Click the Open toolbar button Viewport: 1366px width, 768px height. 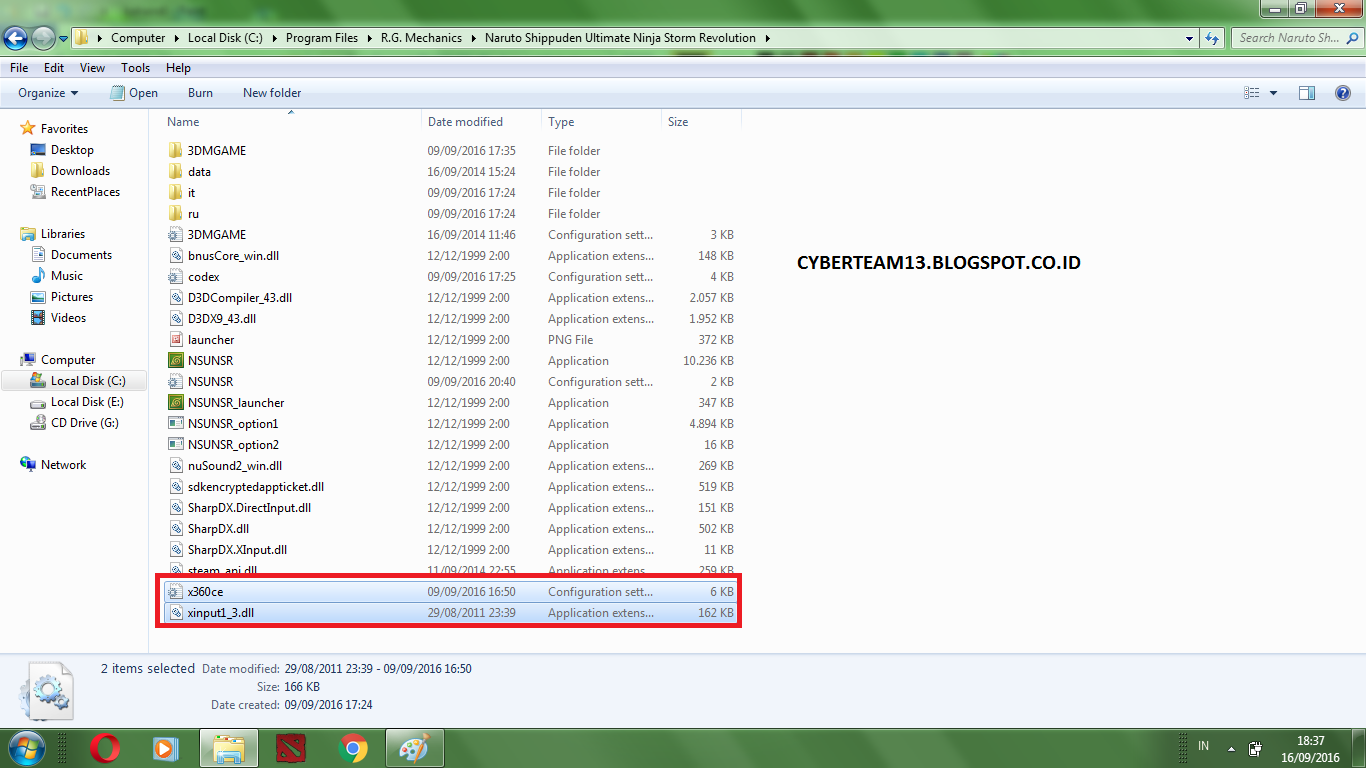[x=134, y=93]
